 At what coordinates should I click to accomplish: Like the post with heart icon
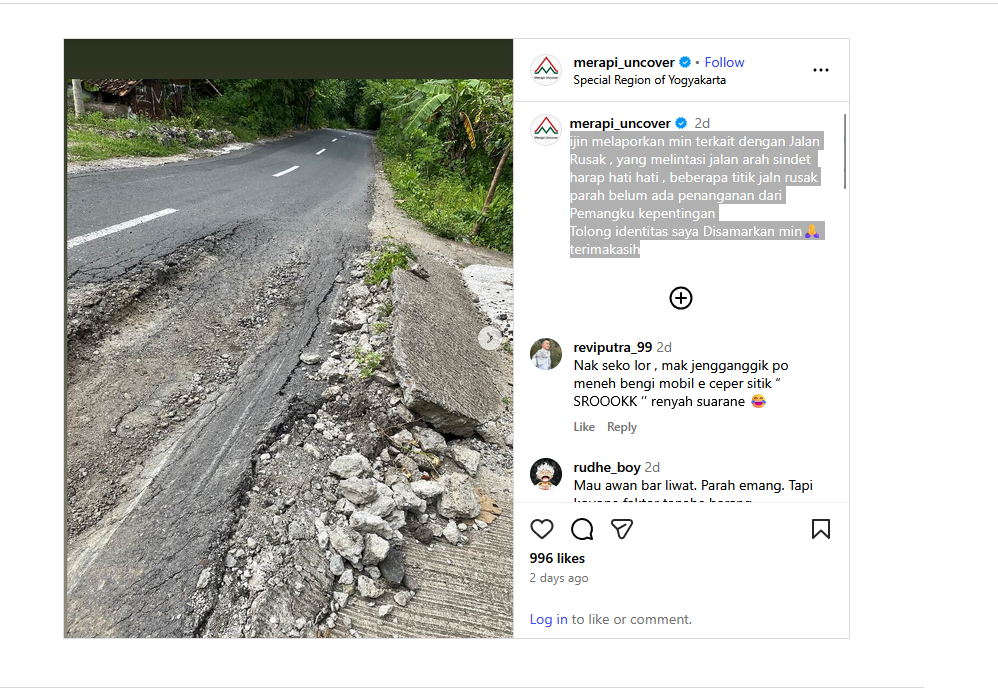(x=542, y=529)
